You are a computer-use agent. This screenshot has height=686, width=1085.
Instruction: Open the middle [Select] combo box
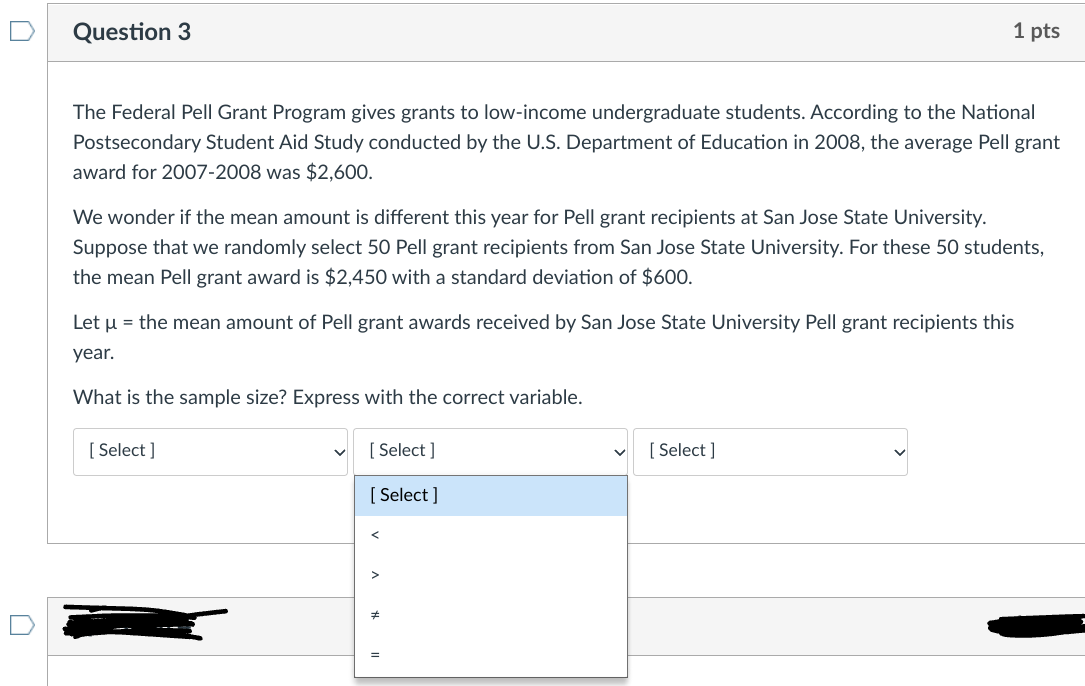pyautogui.click(x=490, y=452)
